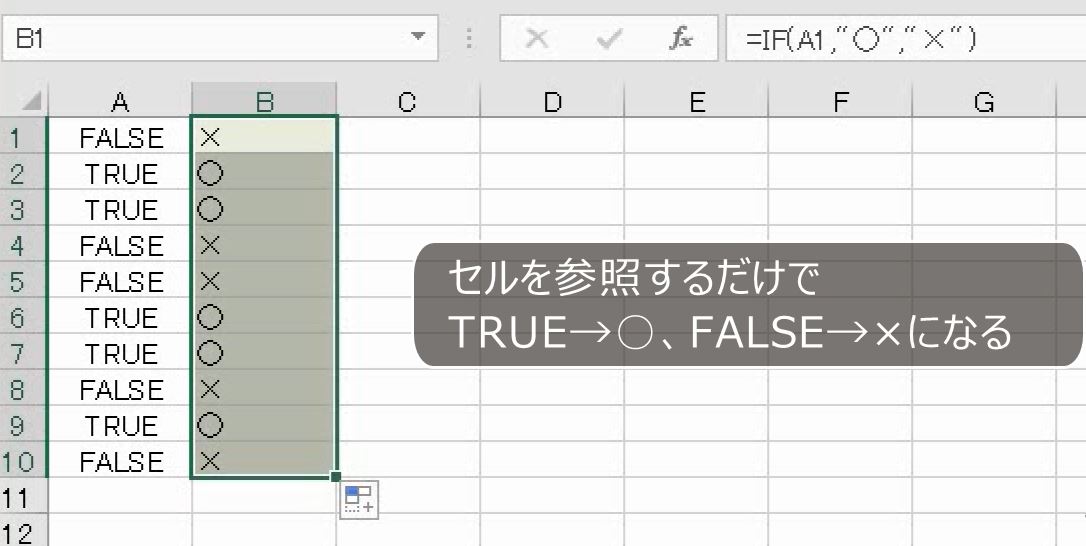Select column G header
This screenshot has height=546, width=1086.
click(x=984, y=101)
